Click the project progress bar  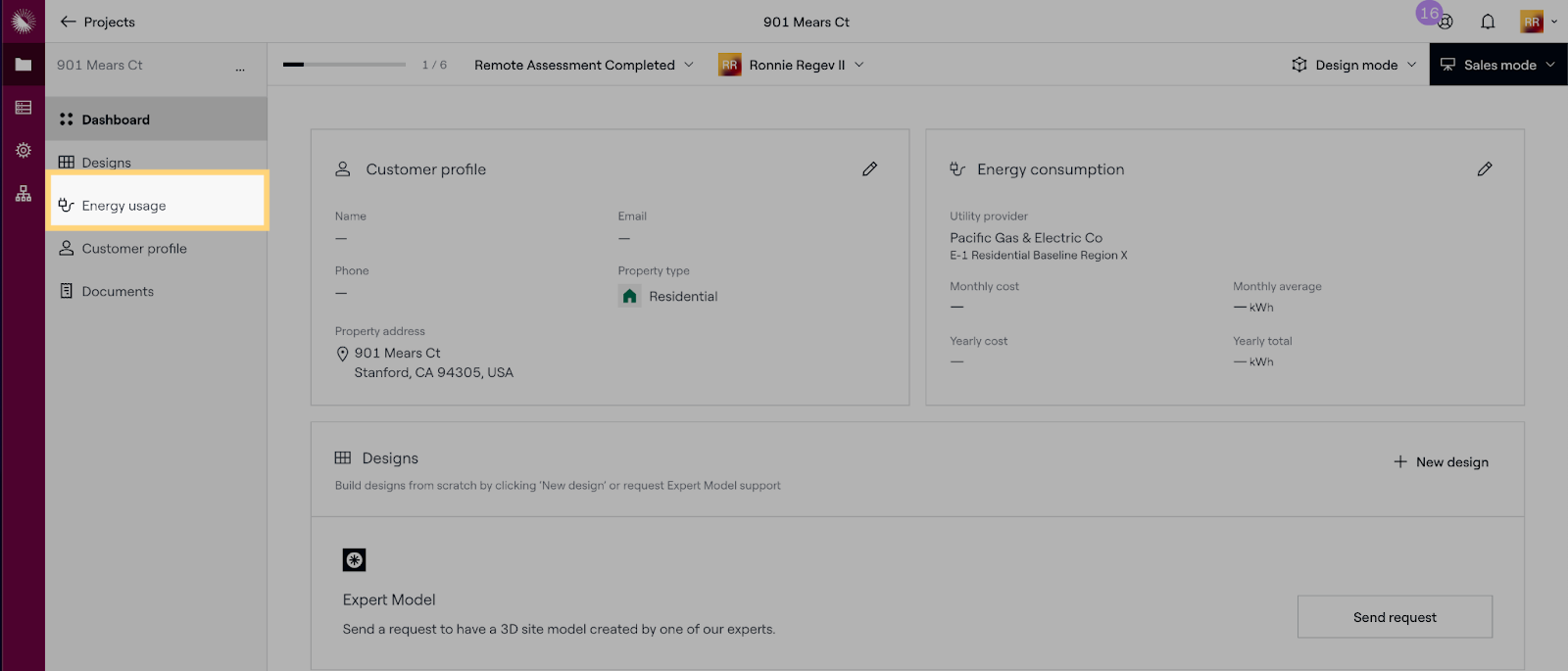pyautogui.click(x=344, y=65)
